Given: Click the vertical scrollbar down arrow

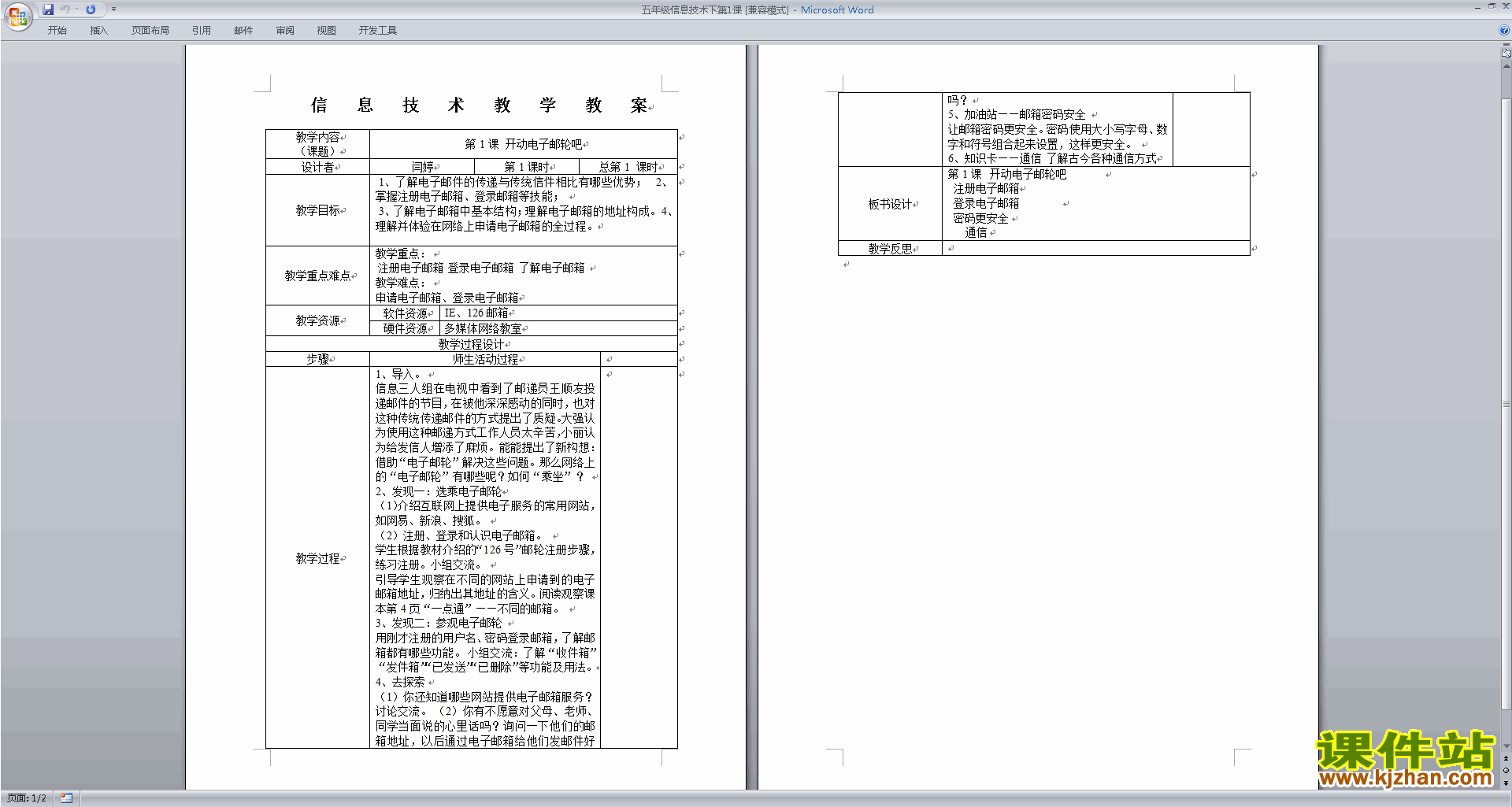Looking at the screenshot, I should pos(1506,746).
